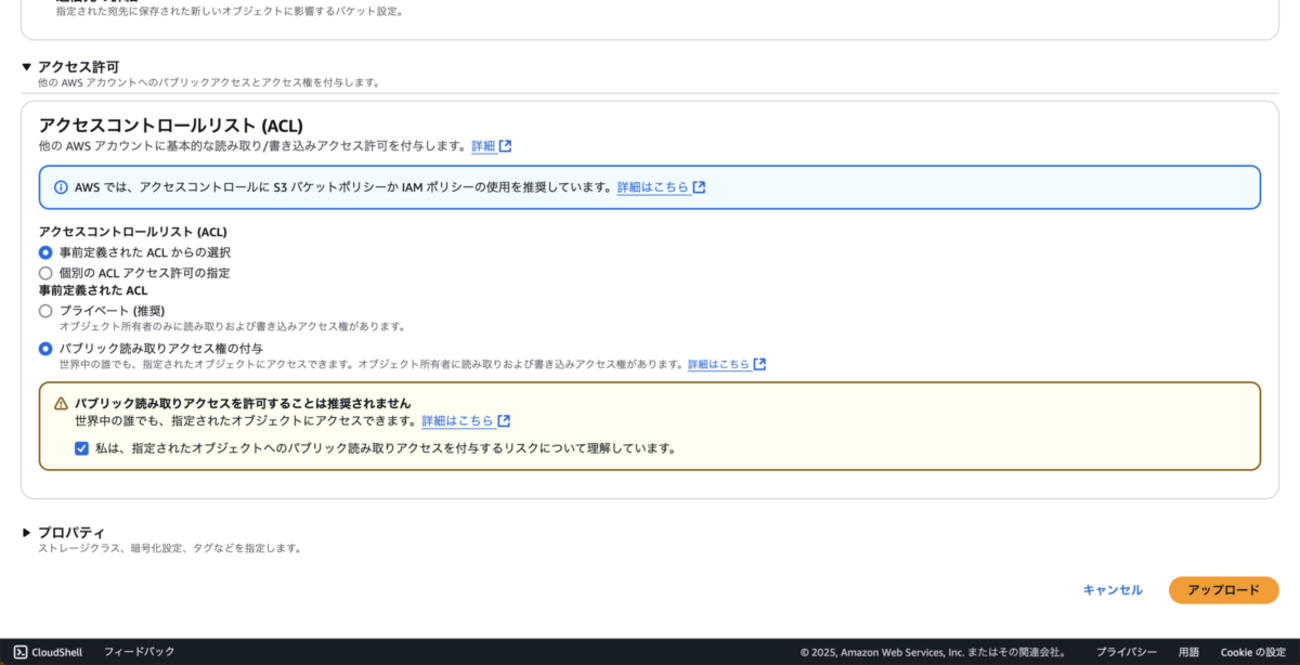Open 詳細はこちら link under public read option
Screen dimensions: 1300x665
click(x=718, y=365)
